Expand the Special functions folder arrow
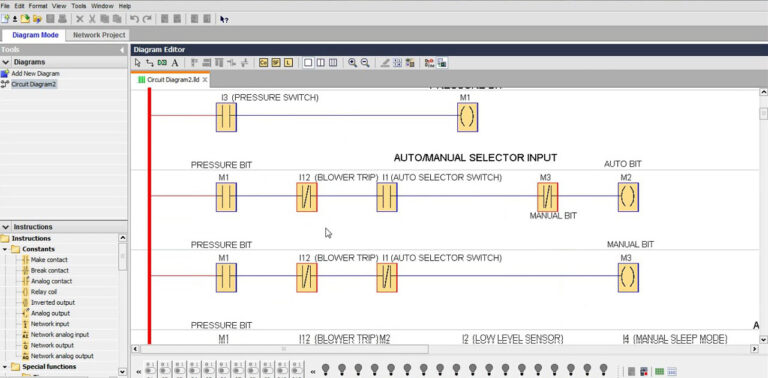This screenshot has width=768, height=378. click(x=5, y=367)
